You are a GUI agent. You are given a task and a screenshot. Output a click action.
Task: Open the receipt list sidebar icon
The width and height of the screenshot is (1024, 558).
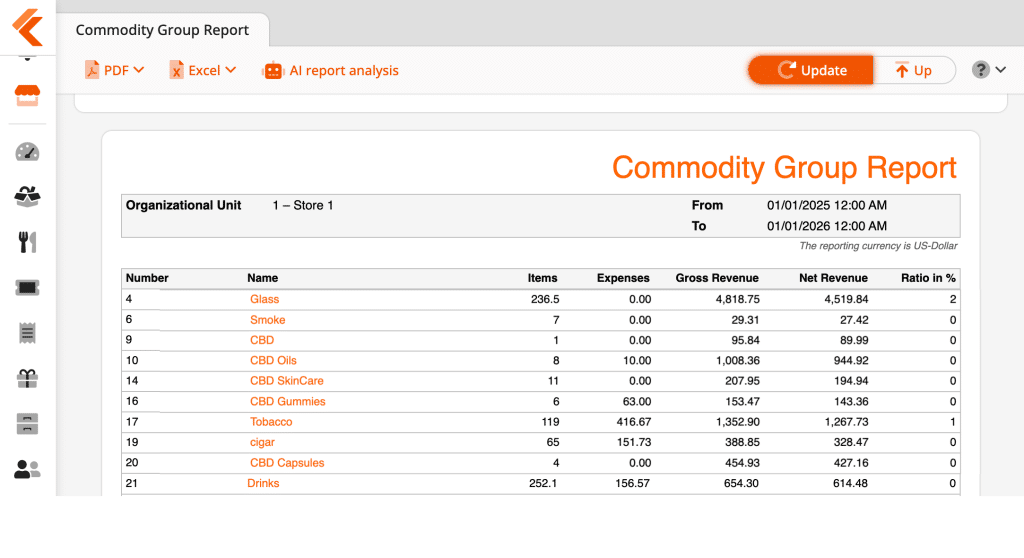[x=27, y=333]
